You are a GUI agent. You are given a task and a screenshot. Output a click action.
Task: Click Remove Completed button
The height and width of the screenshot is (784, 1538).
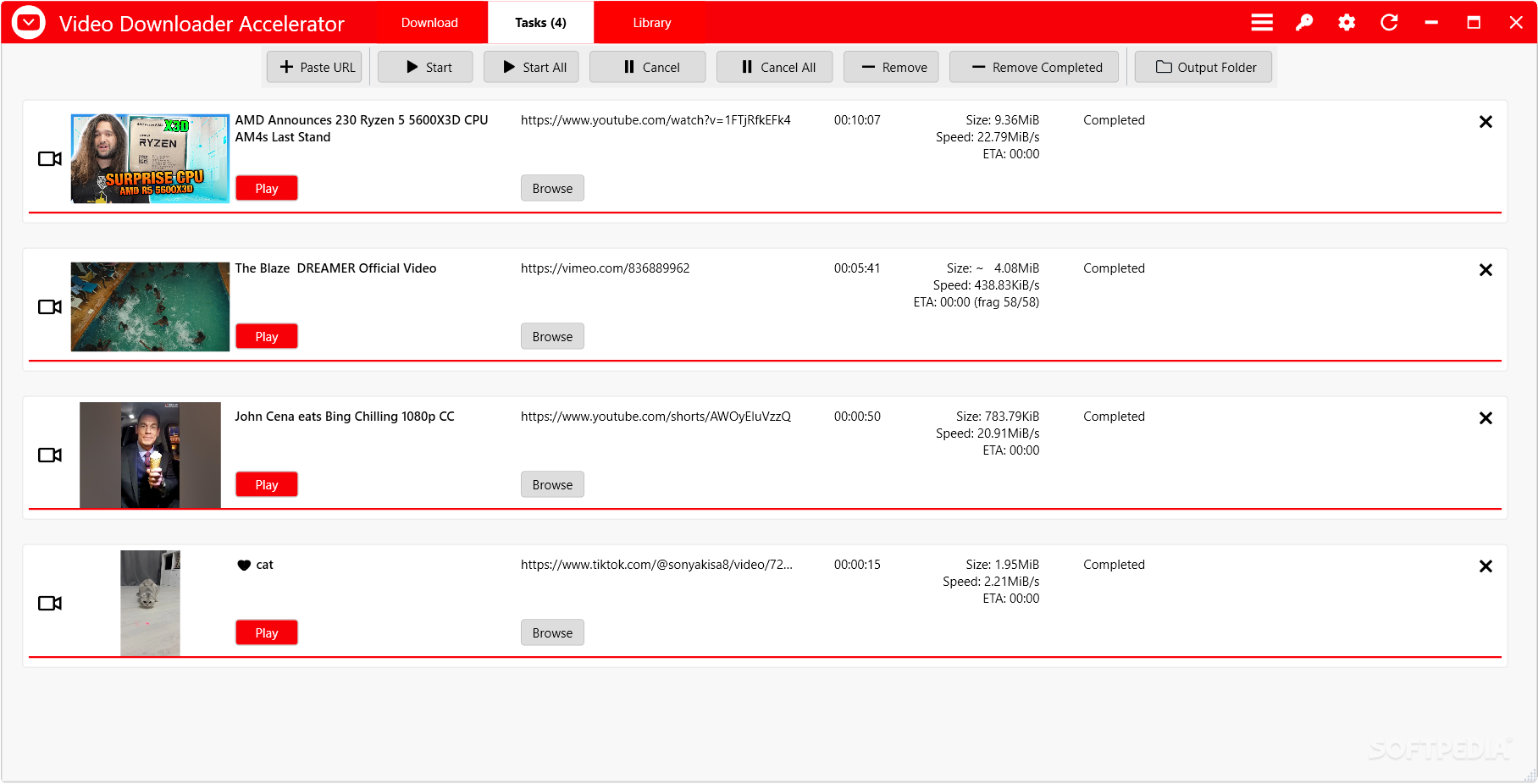coord(1034,67)
